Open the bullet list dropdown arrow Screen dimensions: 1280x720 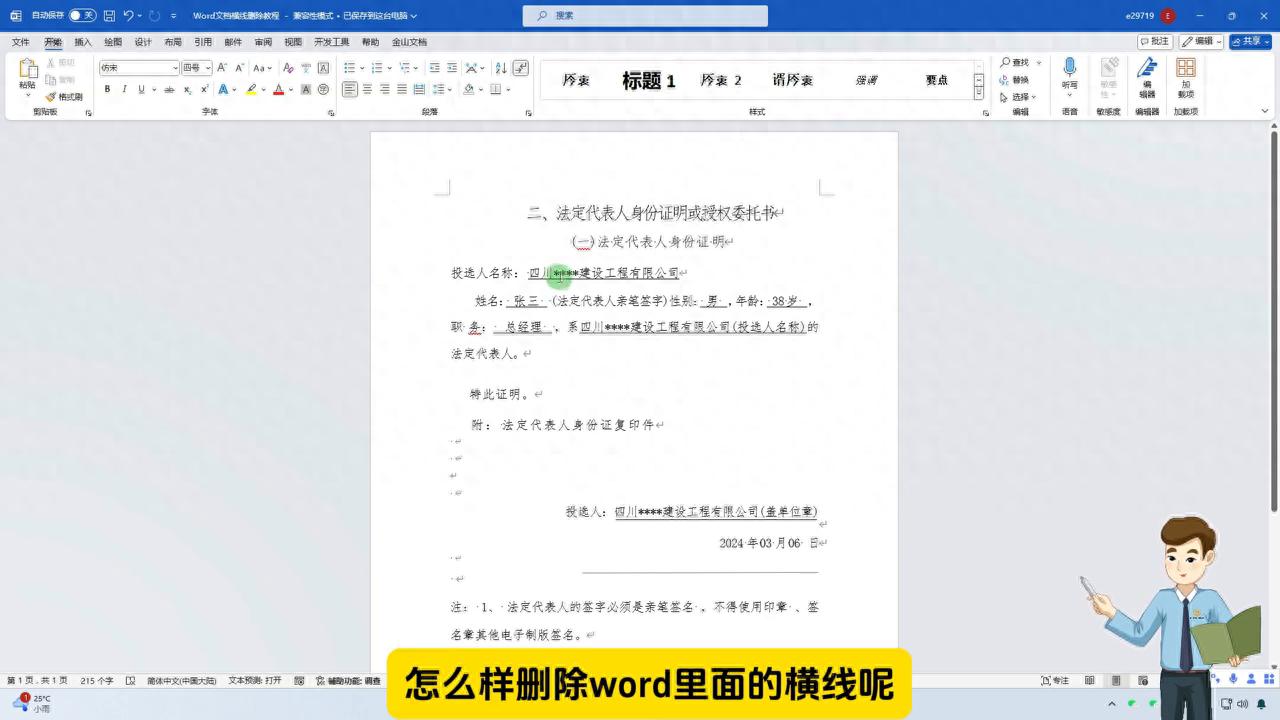tap(362, 68)
